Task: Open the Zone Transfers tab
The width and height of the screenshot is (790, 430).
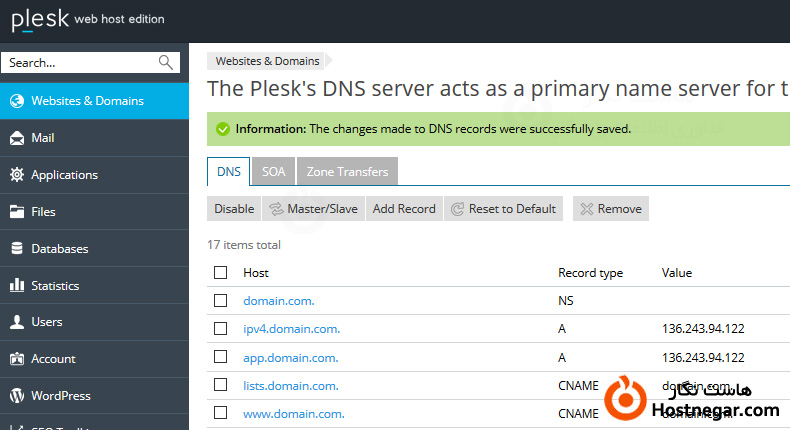Action: [x=347, y=172]
